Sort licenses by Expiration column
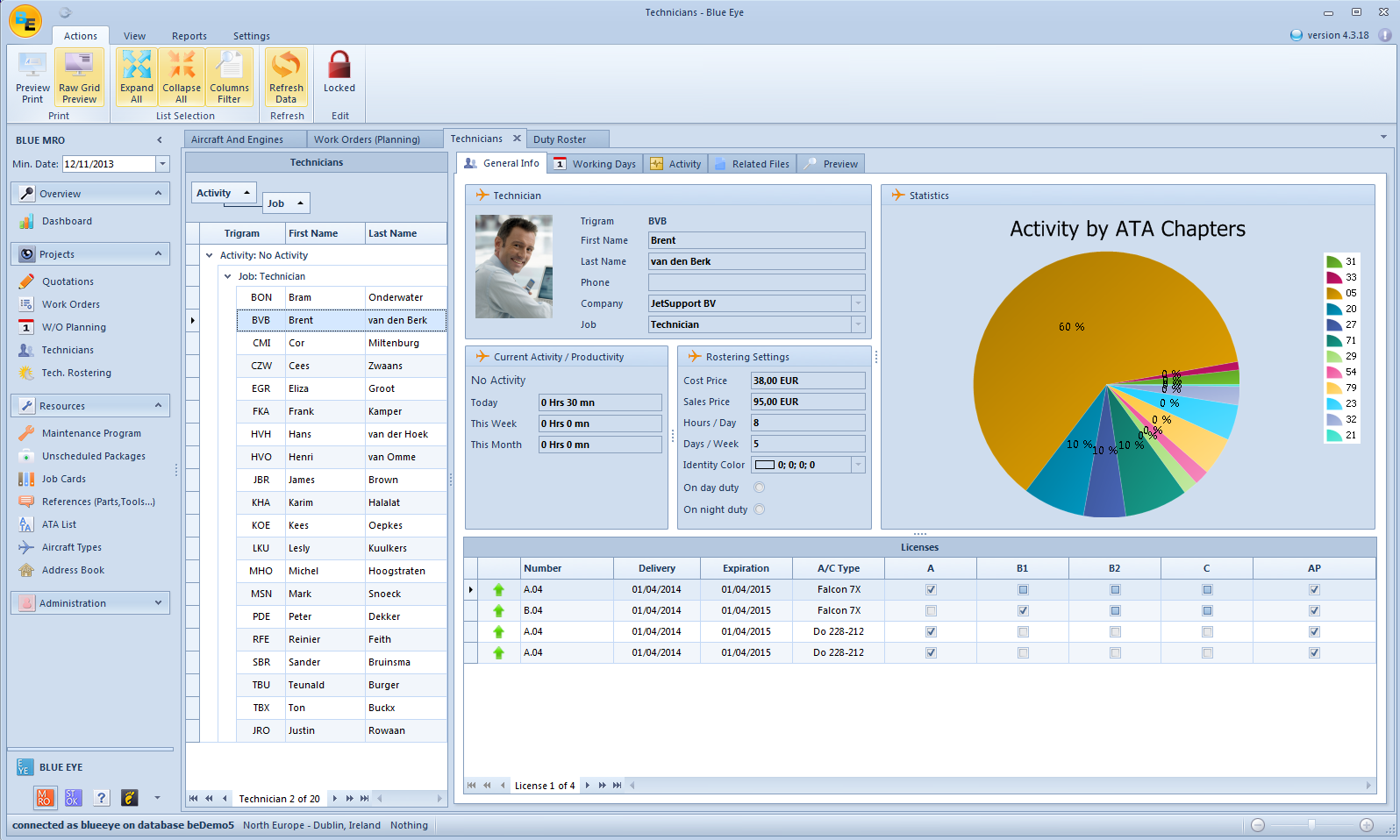Viewport: 1400px width, 840px height. [746, 568]
